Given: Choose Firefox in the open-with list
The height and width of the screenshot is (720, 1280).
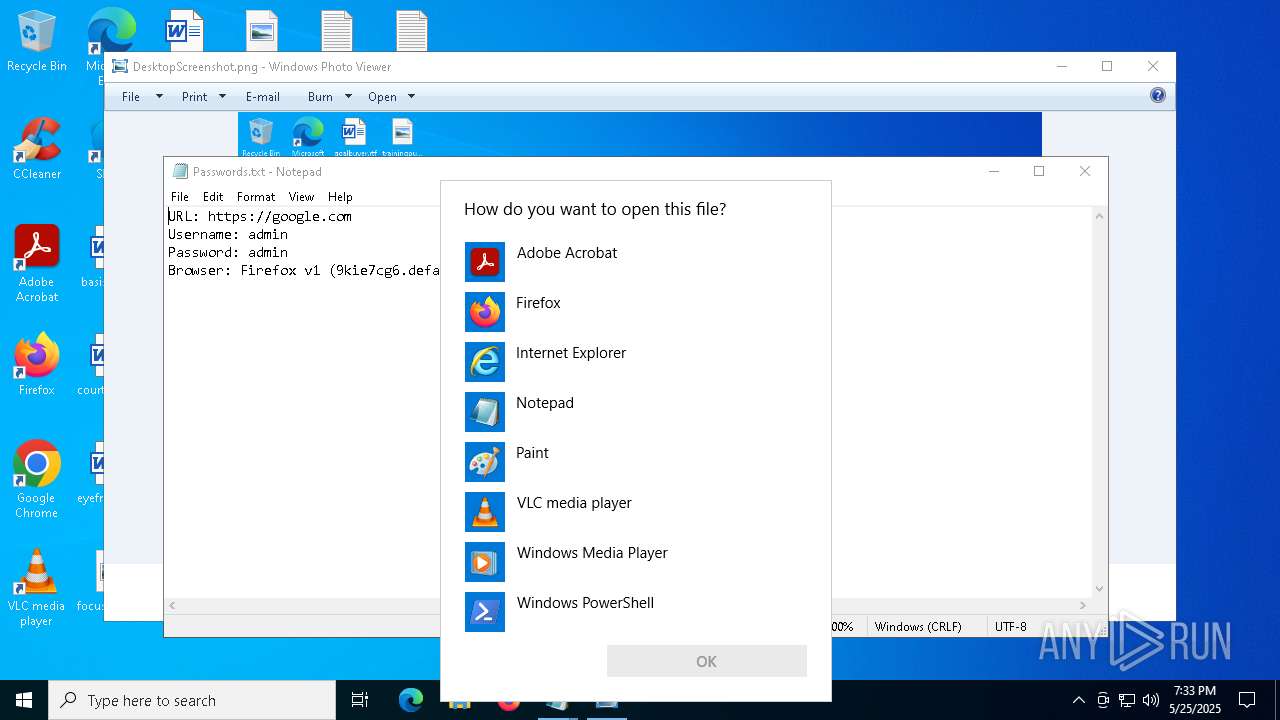Looking at the screenshot, I should [x=636, y=312].
